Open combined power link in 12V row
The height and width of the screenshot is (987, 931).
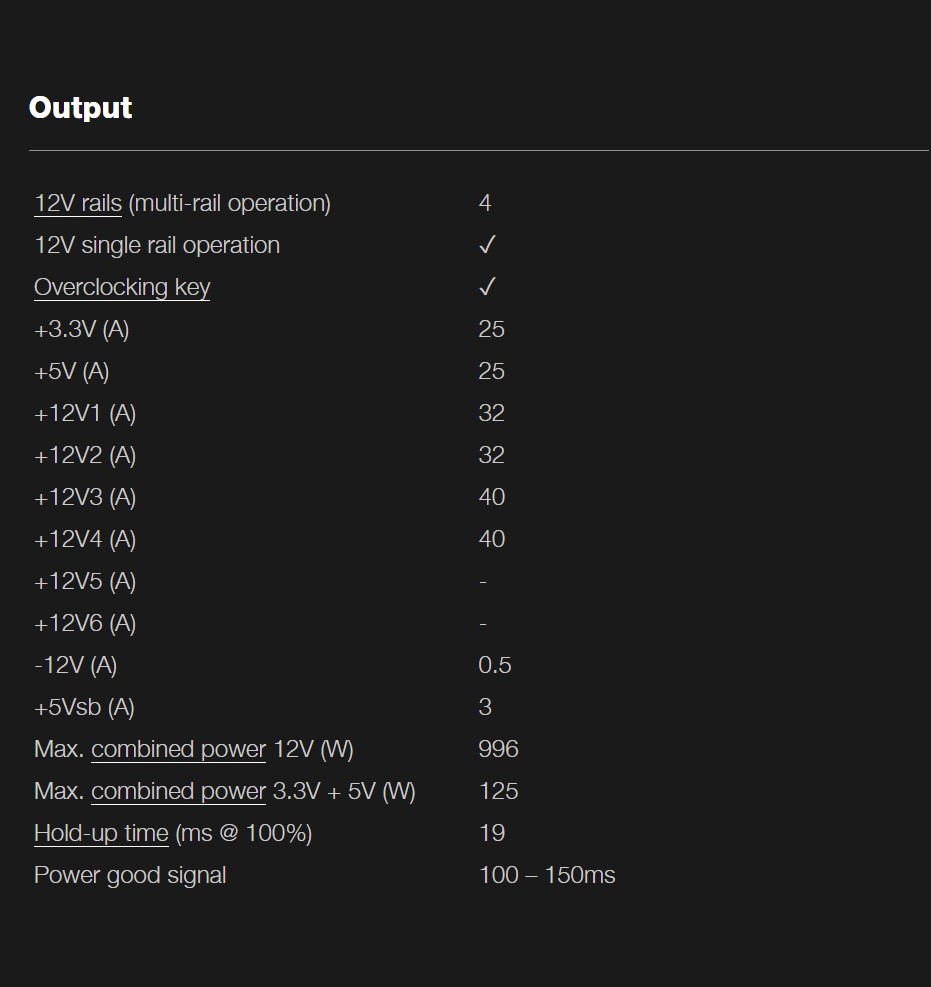click(x=179, y=749)
